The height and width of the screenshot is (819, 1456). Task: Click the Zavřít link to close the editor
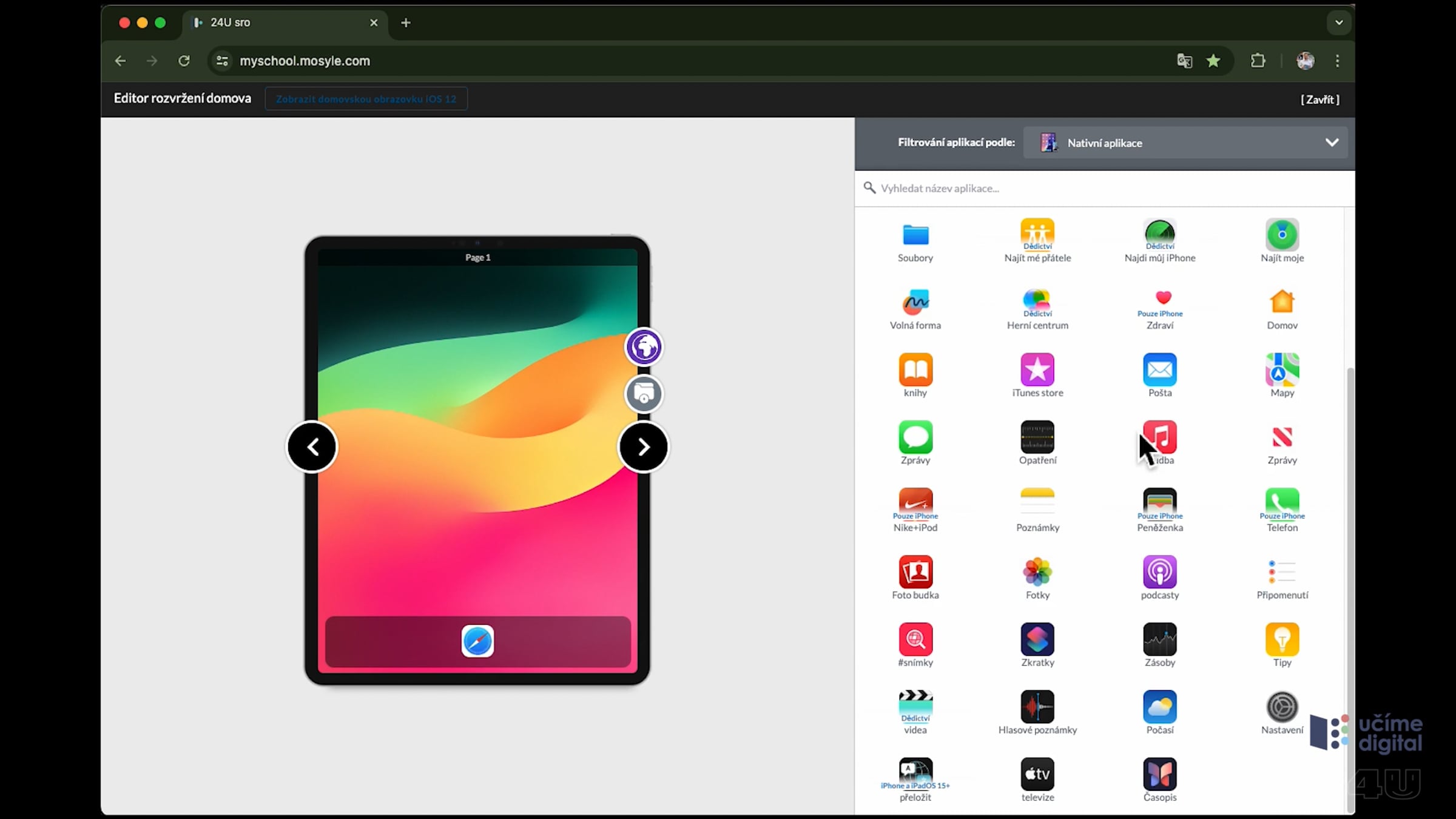[1320, 99]
